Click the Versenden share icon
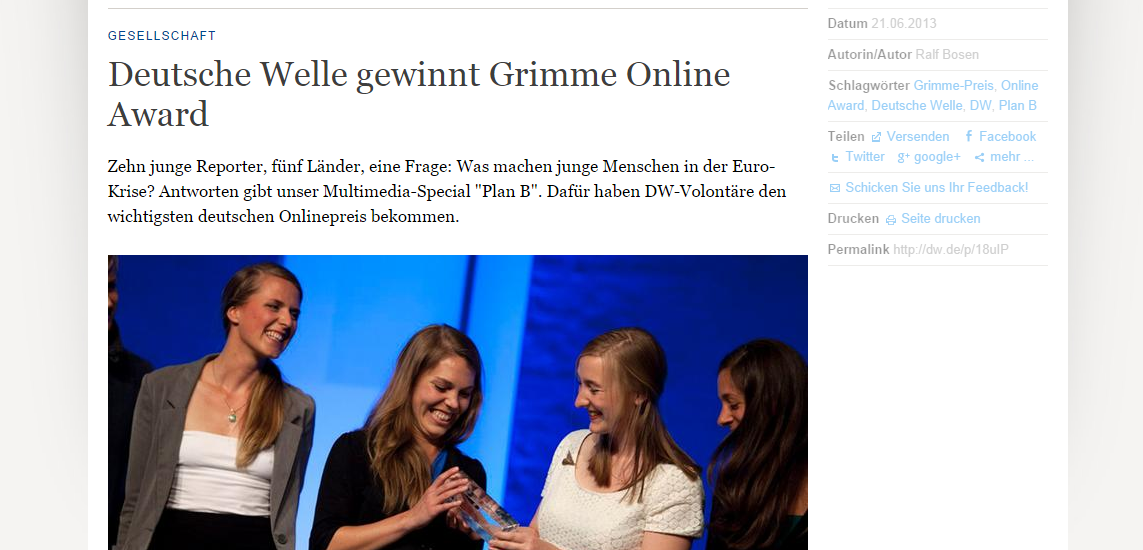This screenshot has height=550, width=1143. point(876,137)
